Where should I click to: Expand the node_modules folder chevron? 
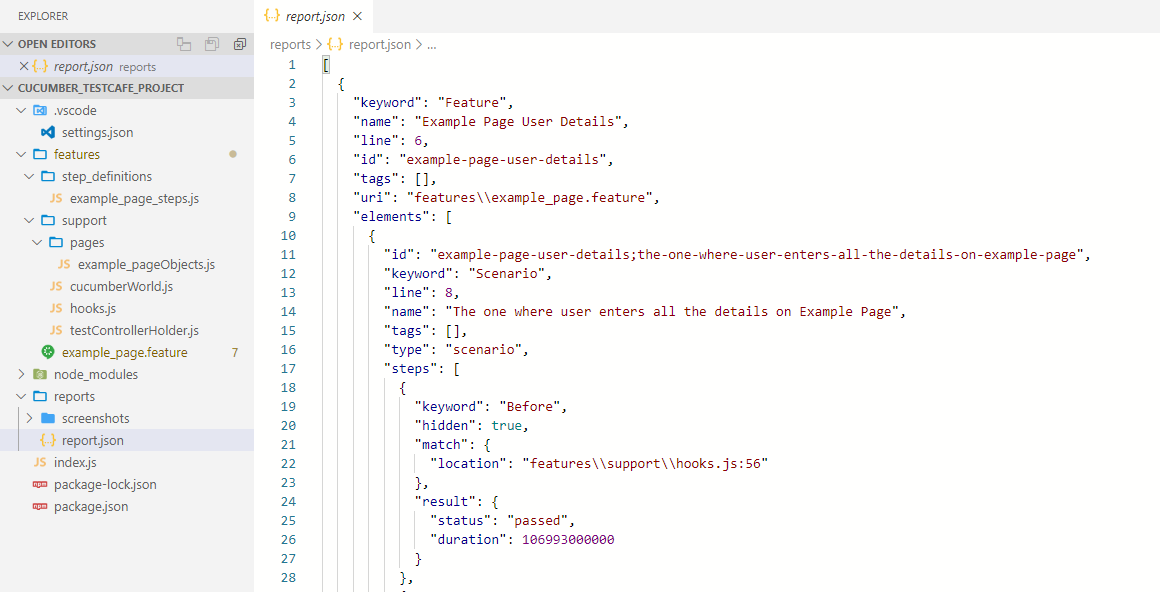(21, 374)
